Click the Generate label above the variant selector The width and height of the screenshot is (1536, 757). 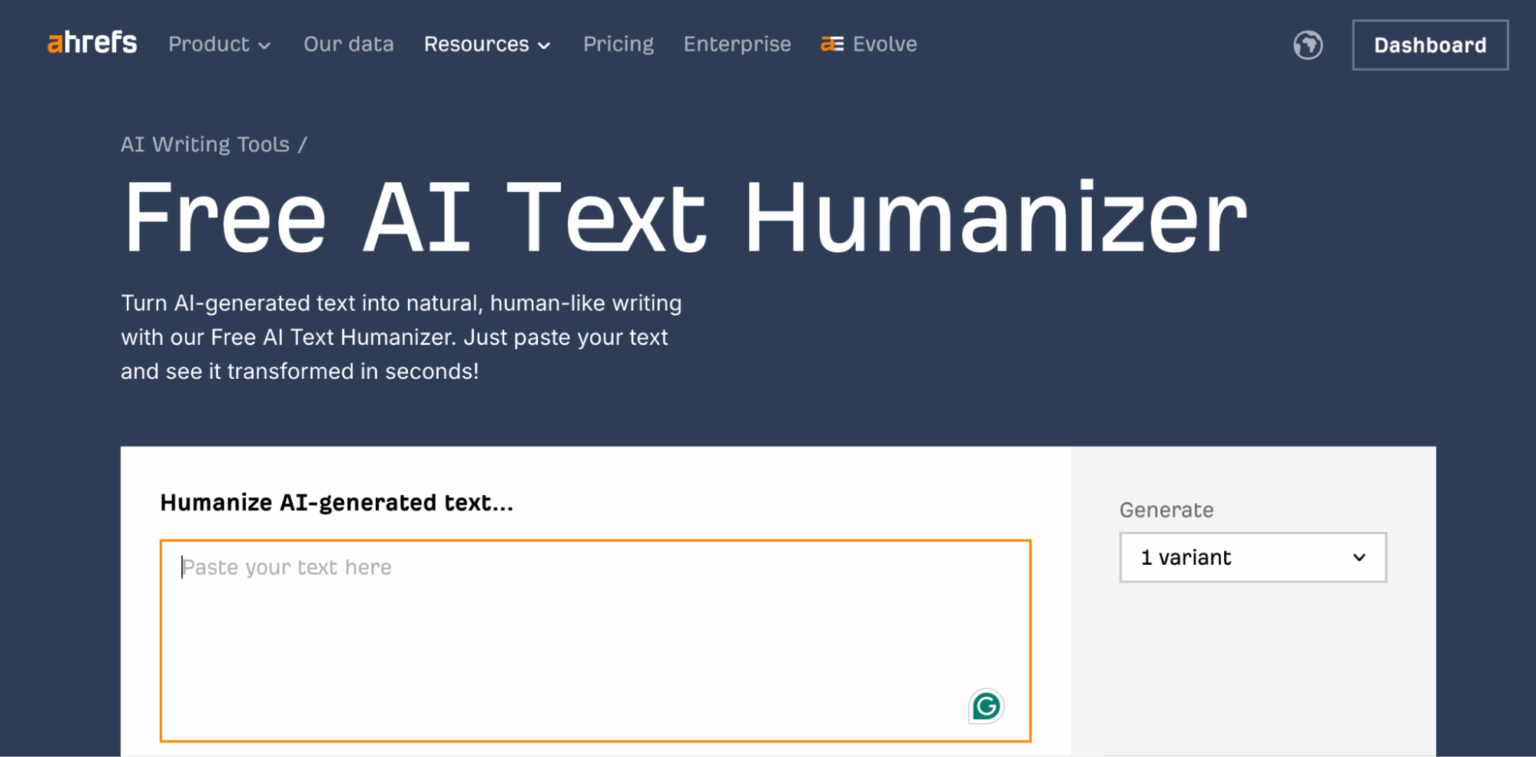[1166, 510]
